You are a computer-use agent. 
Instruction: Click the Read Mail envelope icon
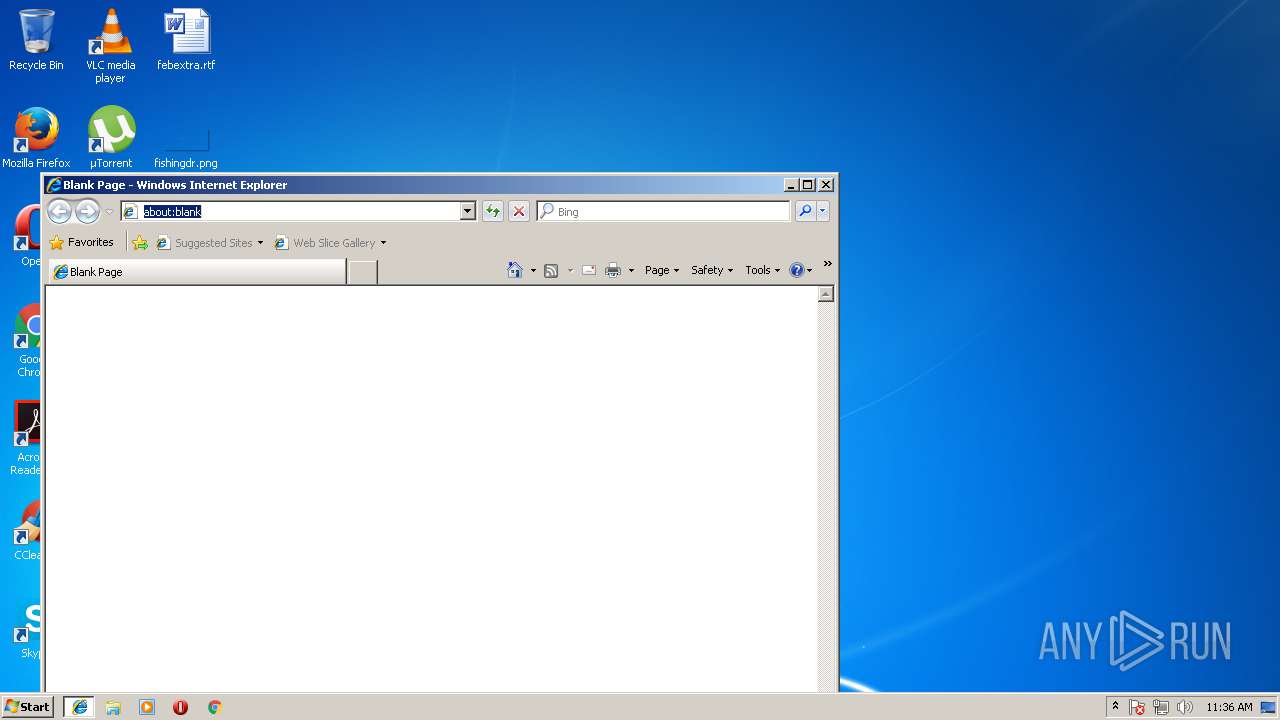point(589,270)
